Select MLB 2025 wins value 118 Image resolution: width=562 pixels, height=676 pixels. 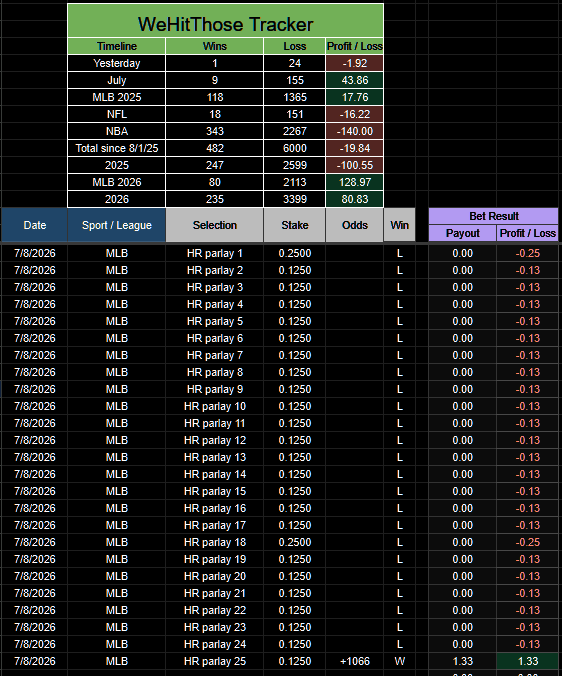click(x=215, y=97)
